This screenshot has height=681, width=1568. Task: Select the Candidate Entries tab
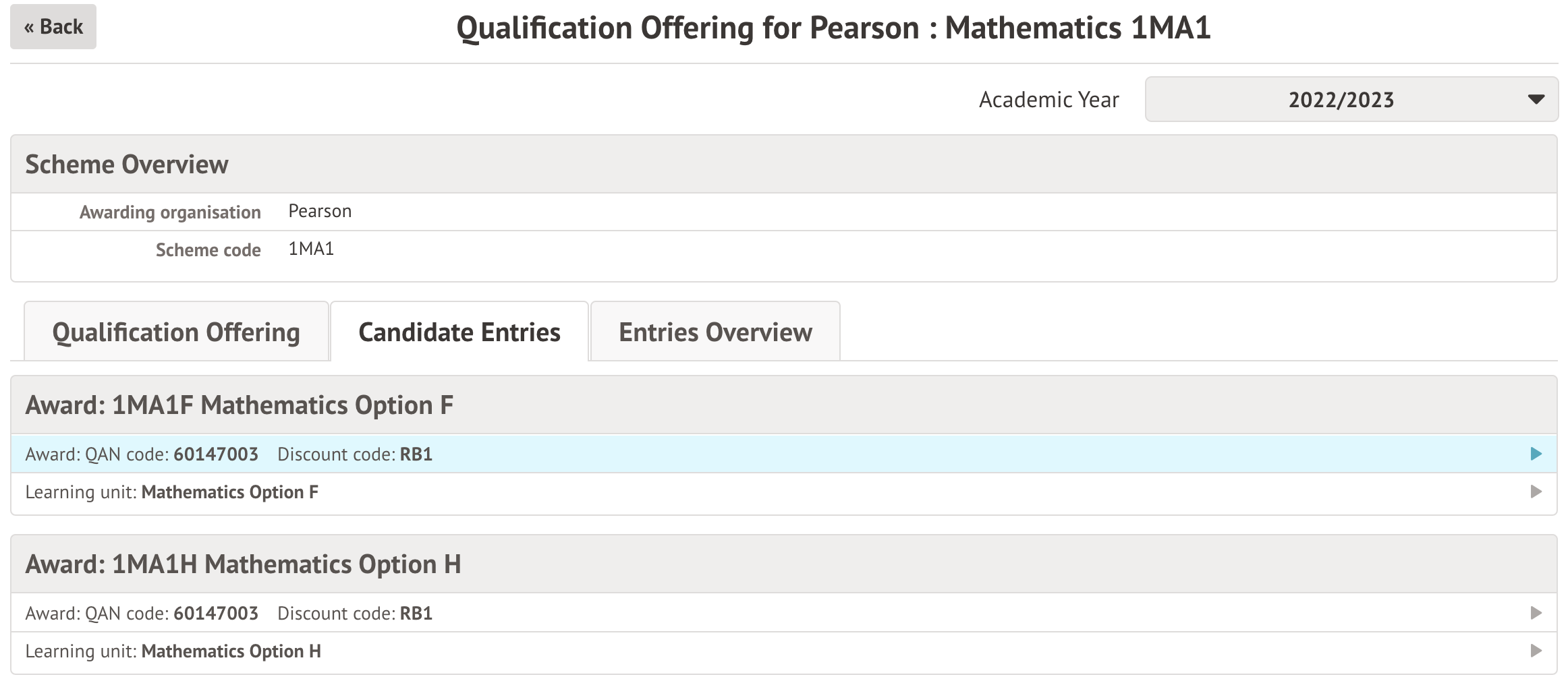click(x=459, y=332)
